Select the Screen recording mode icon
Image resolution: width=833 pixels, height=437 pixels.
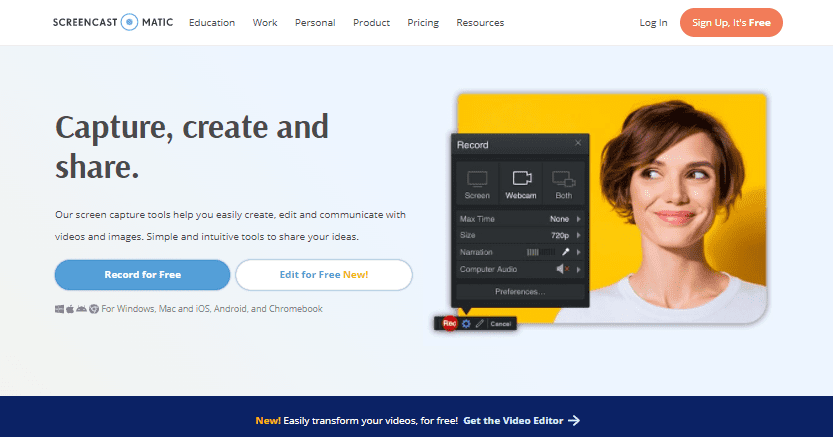point(477,179)
